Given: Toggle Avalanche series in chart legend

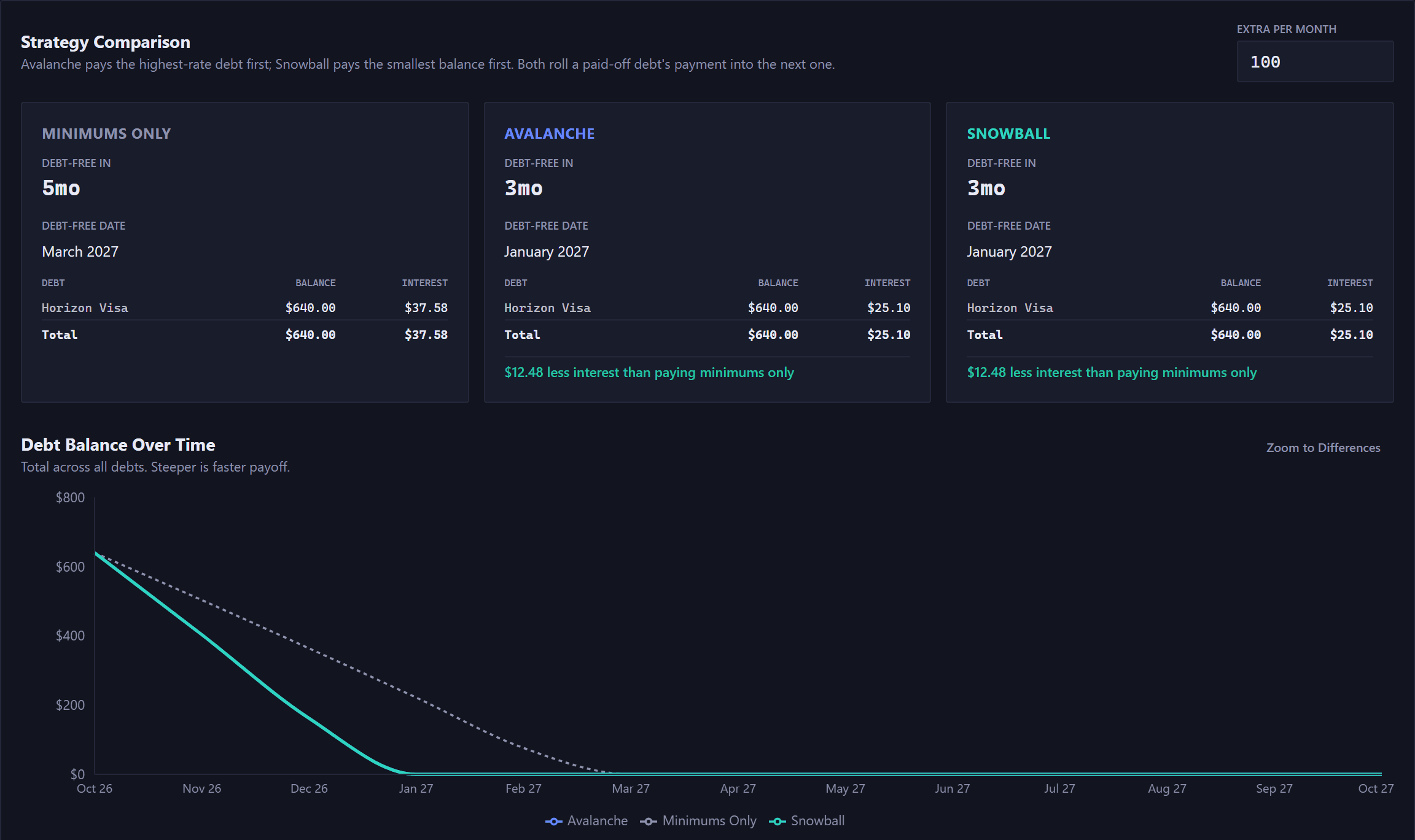Looking at the screenshot, I should (x=587, y=821).
